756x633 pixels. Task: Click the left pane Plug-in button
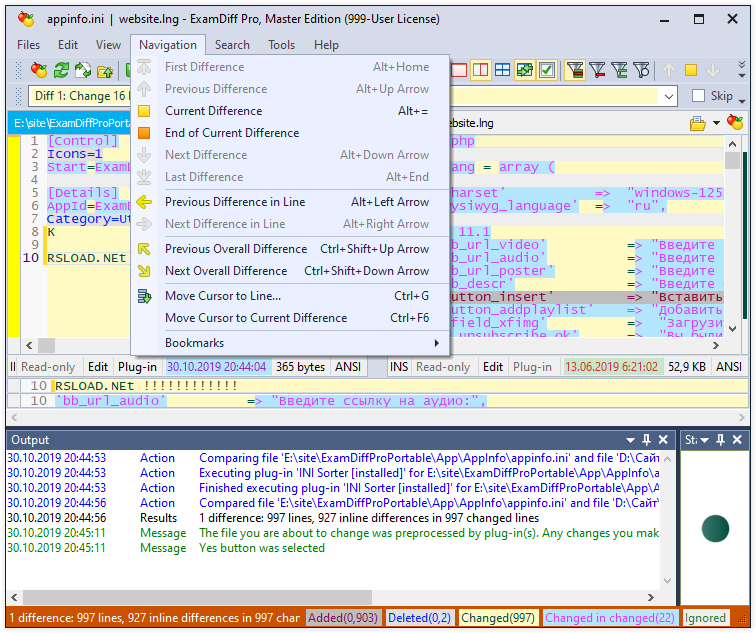[x=137, y=367]
